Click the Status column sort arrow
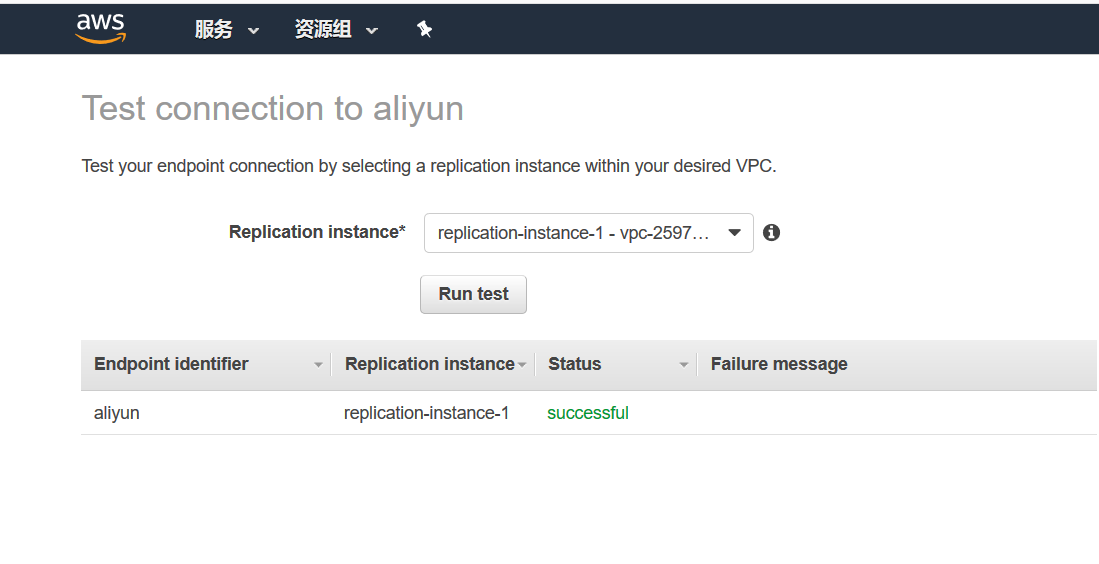1099x564 pixels. click(683, 365)
